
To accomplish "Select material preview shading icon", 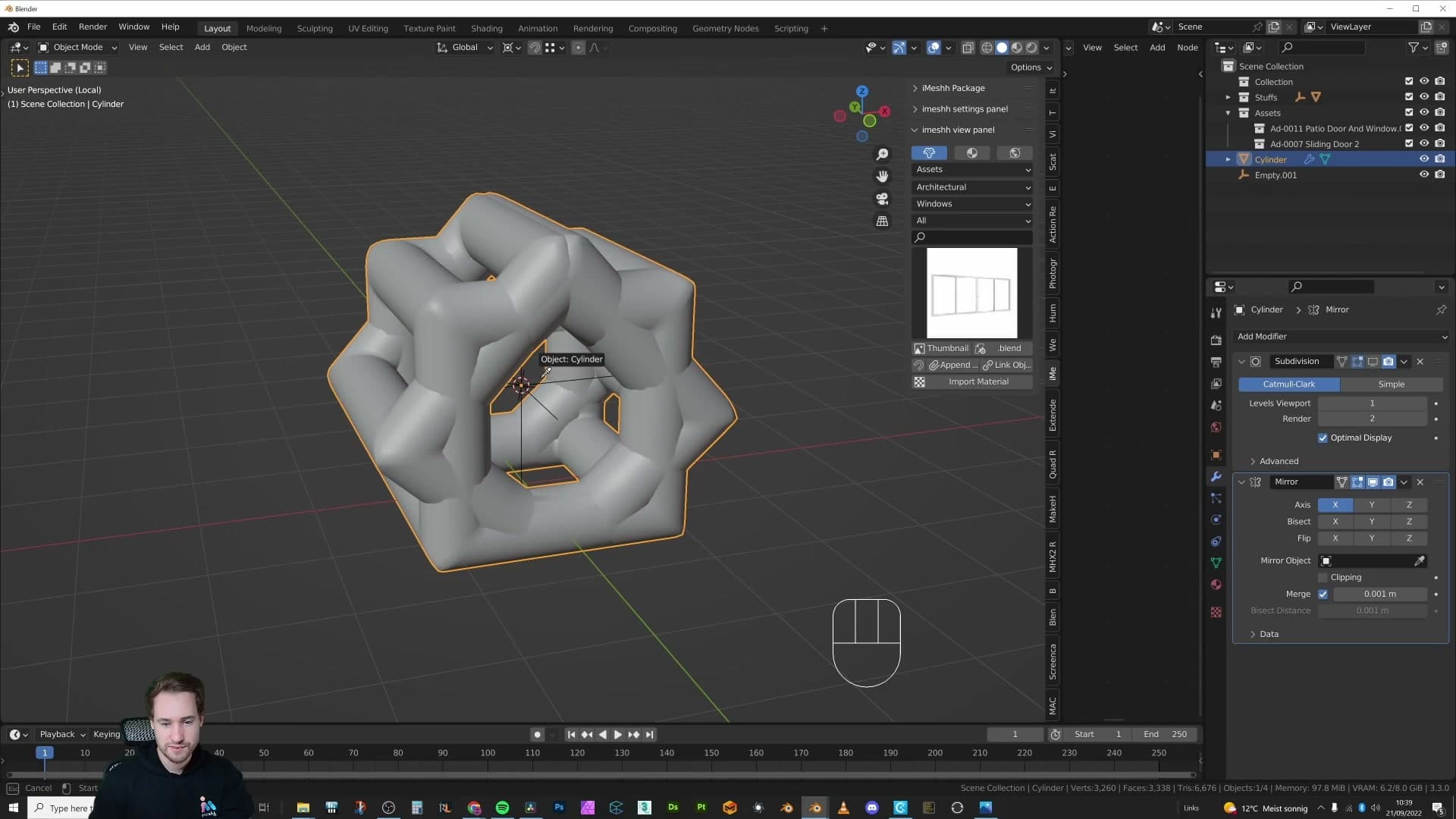I will coord(1017,48).
